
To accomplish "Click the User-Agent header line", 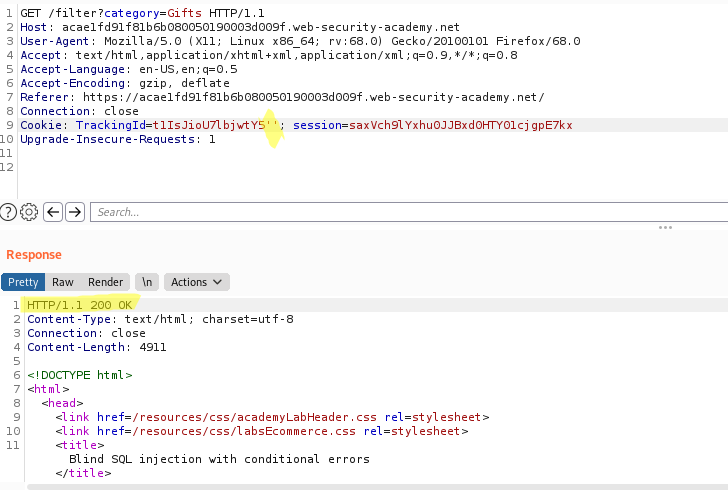I will click(300, 41).
